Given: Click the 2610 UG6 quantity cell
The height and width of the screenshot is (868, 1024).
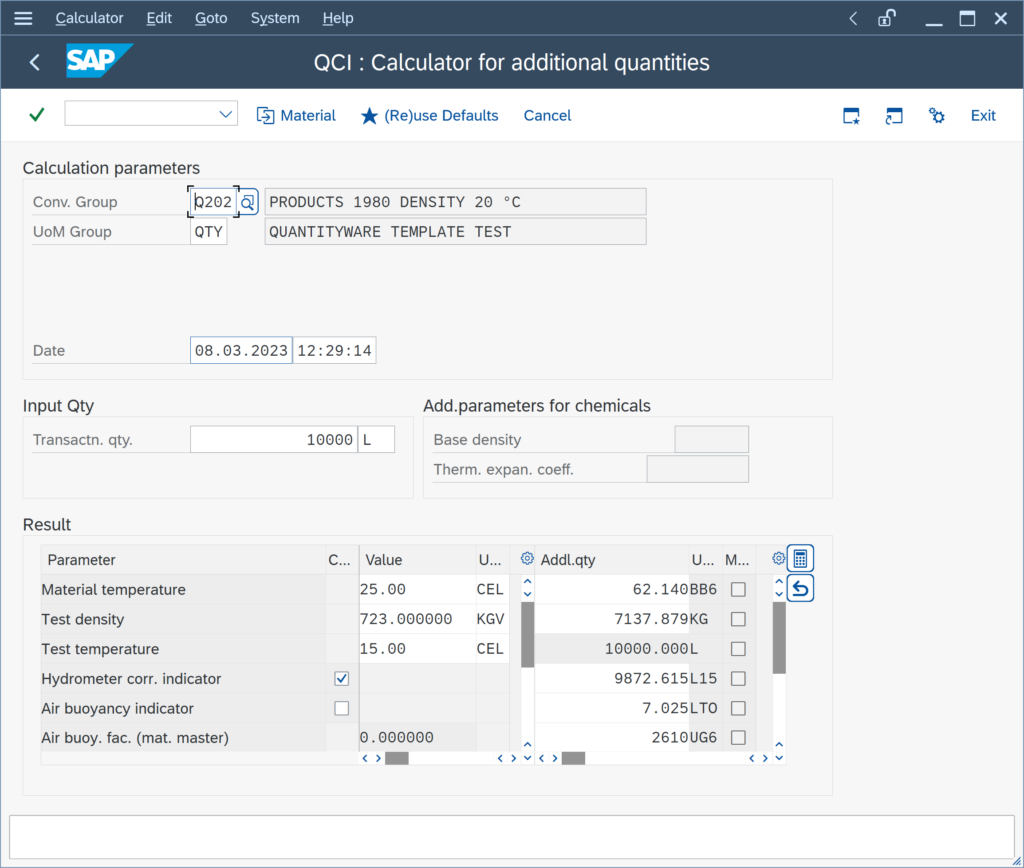Looking at the screenshot, I should 612,737.
